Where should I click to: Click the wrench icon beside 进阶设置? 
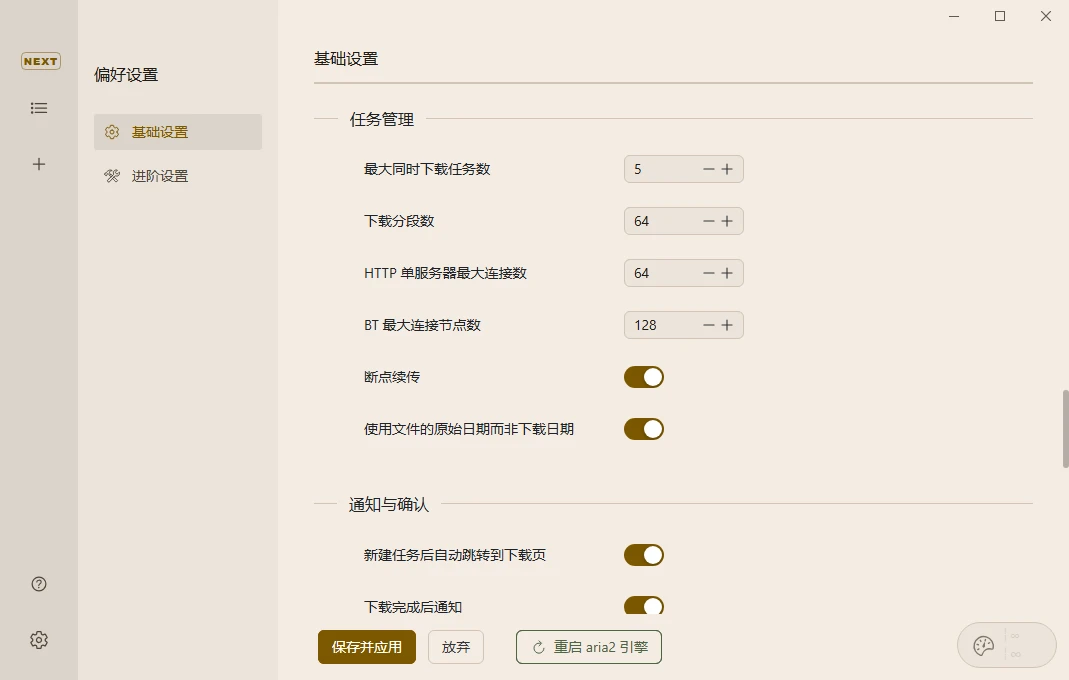(112, 175)
